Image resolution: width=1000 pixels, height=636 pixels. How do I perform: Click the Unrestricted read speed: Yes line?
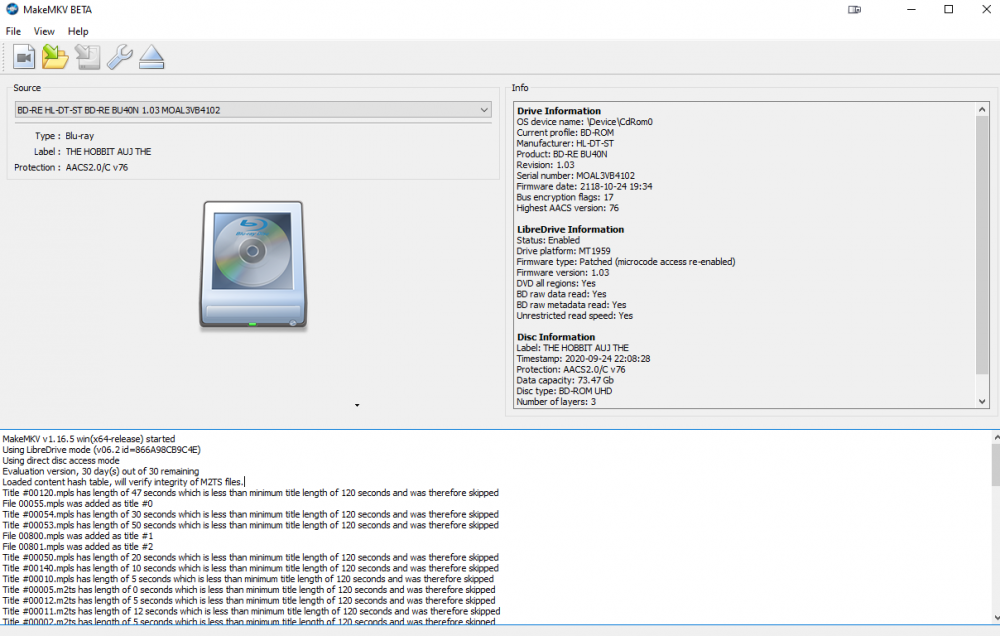[x=575, y=316]
